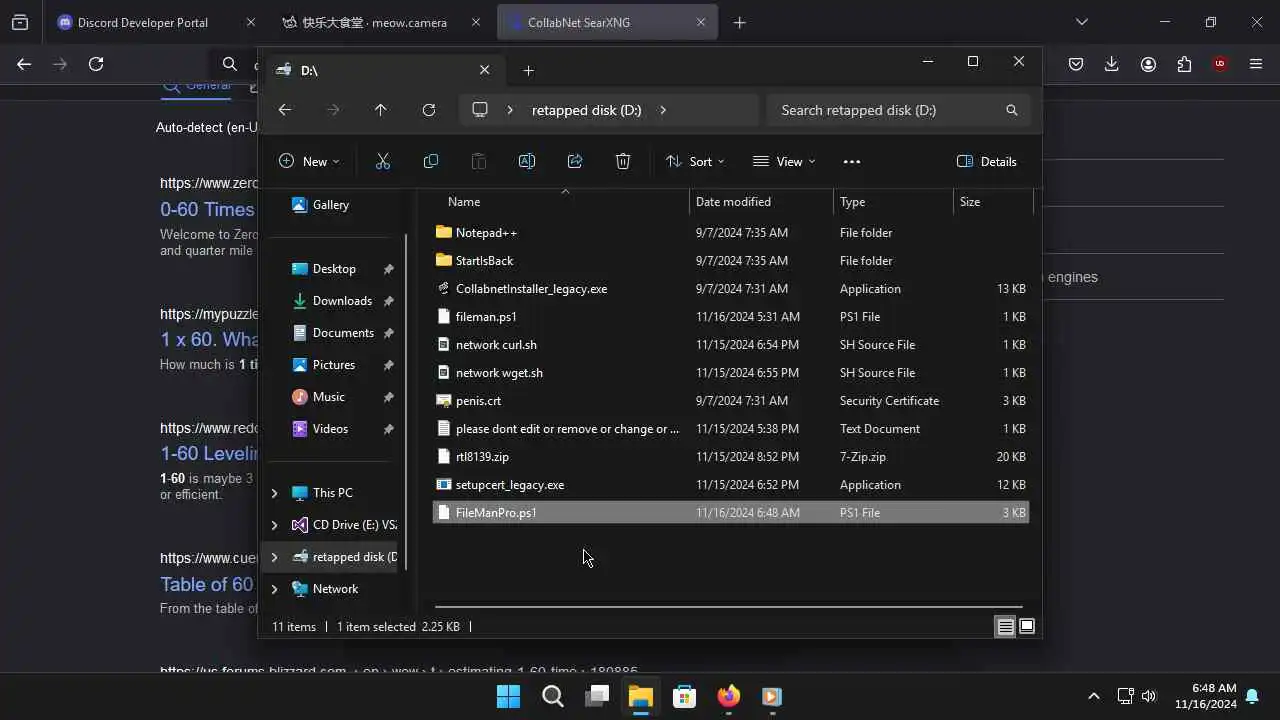Expand Network tree node
Image resolution: width=1280 pixels, height=720 pixels.
(275, 589)
